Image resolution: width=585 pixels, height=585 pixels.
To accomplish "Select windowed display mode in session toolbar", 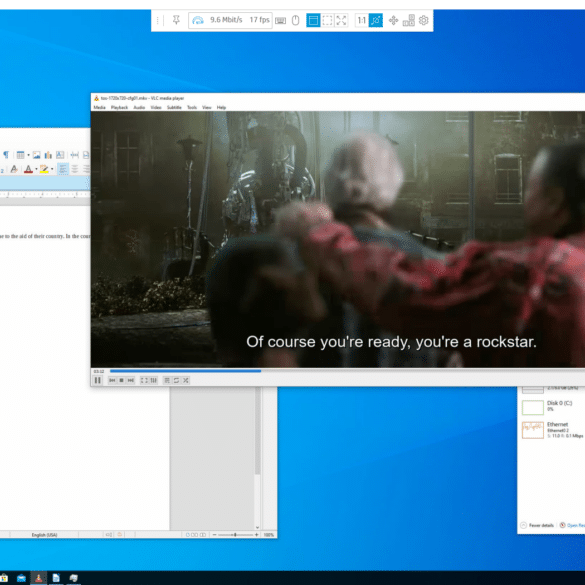I will click(313, 20).
